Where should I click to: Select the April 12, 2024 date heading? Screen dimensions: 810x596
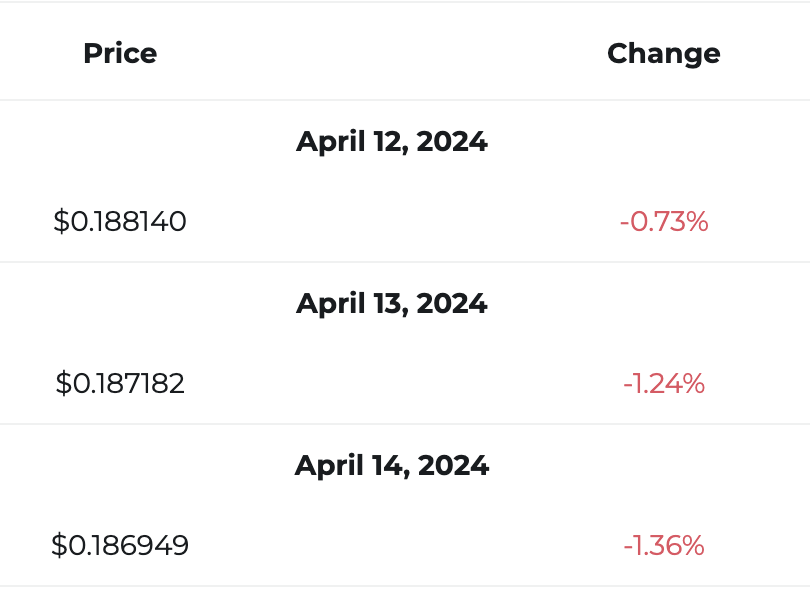[392, 142]
